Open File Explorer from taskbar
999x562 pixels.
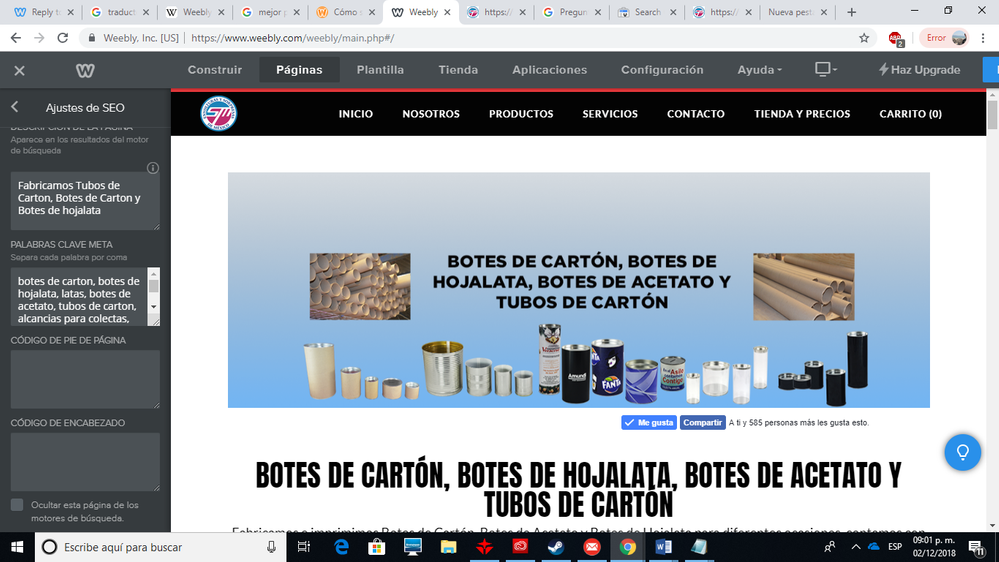[x=449, y=547]
